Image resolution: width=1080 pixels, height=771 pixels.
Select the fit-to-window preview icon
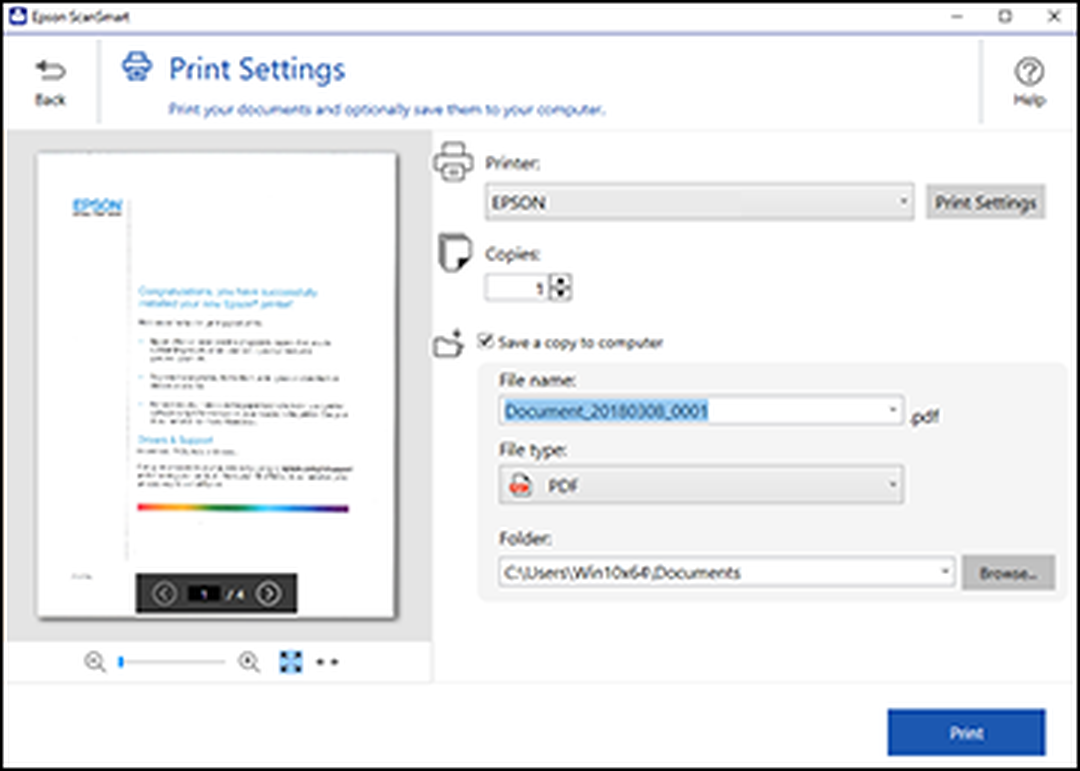291,662
